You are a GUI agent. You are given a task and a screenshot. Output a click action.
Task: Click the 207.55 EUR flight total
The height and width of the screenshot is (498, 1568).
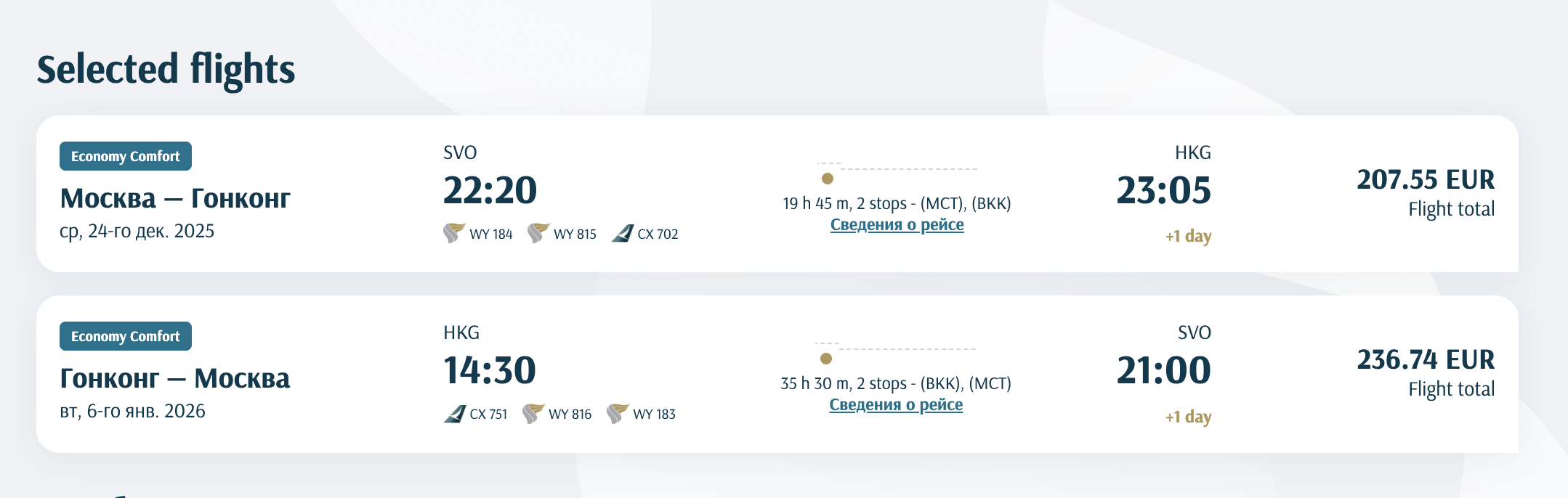click(x=1426, y=179)
